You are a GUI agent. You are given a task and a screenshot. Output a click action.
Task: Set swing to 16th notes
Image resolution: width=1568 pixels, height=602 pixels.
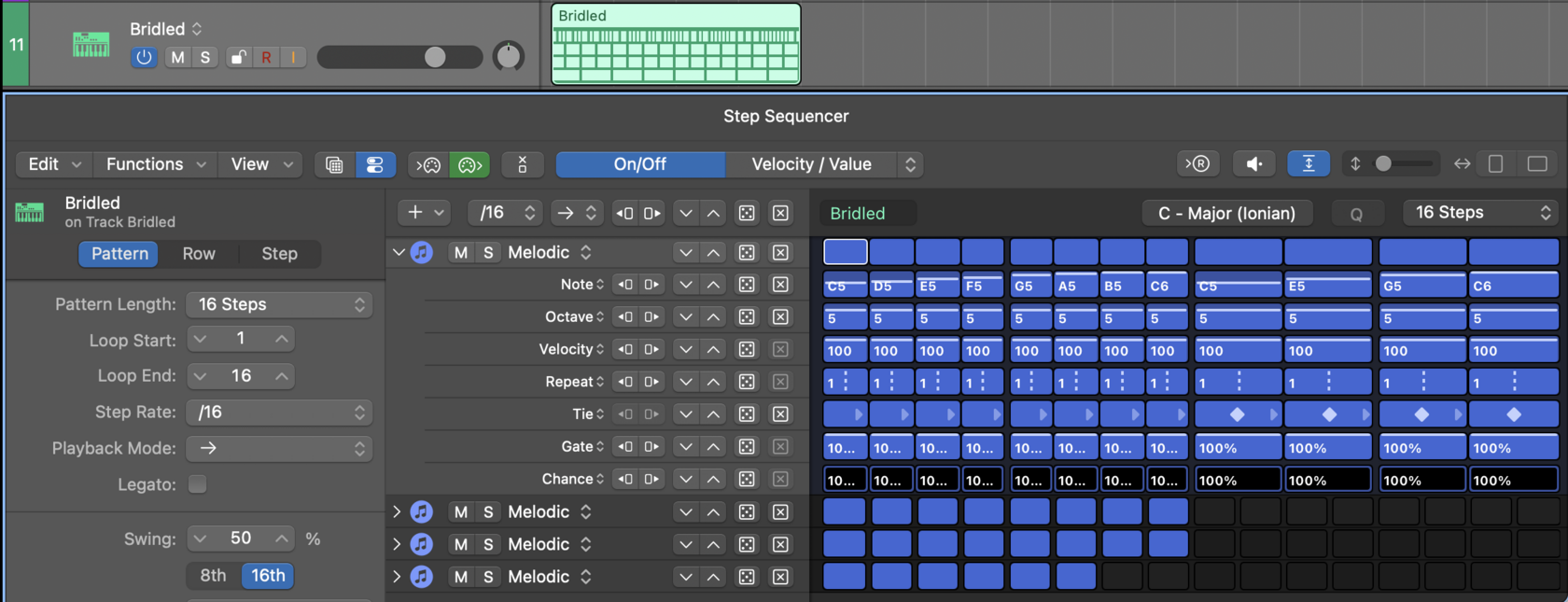coord(268,576)
